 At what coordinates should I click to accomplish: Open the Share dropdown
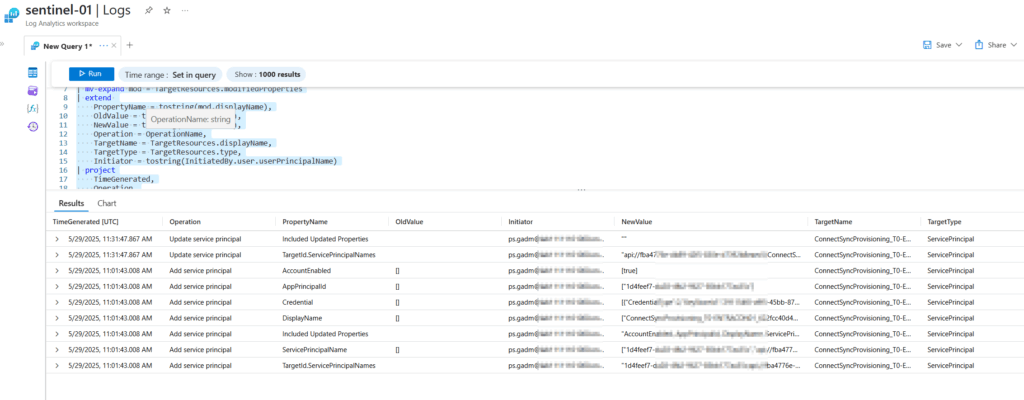[x=994, y=45]
